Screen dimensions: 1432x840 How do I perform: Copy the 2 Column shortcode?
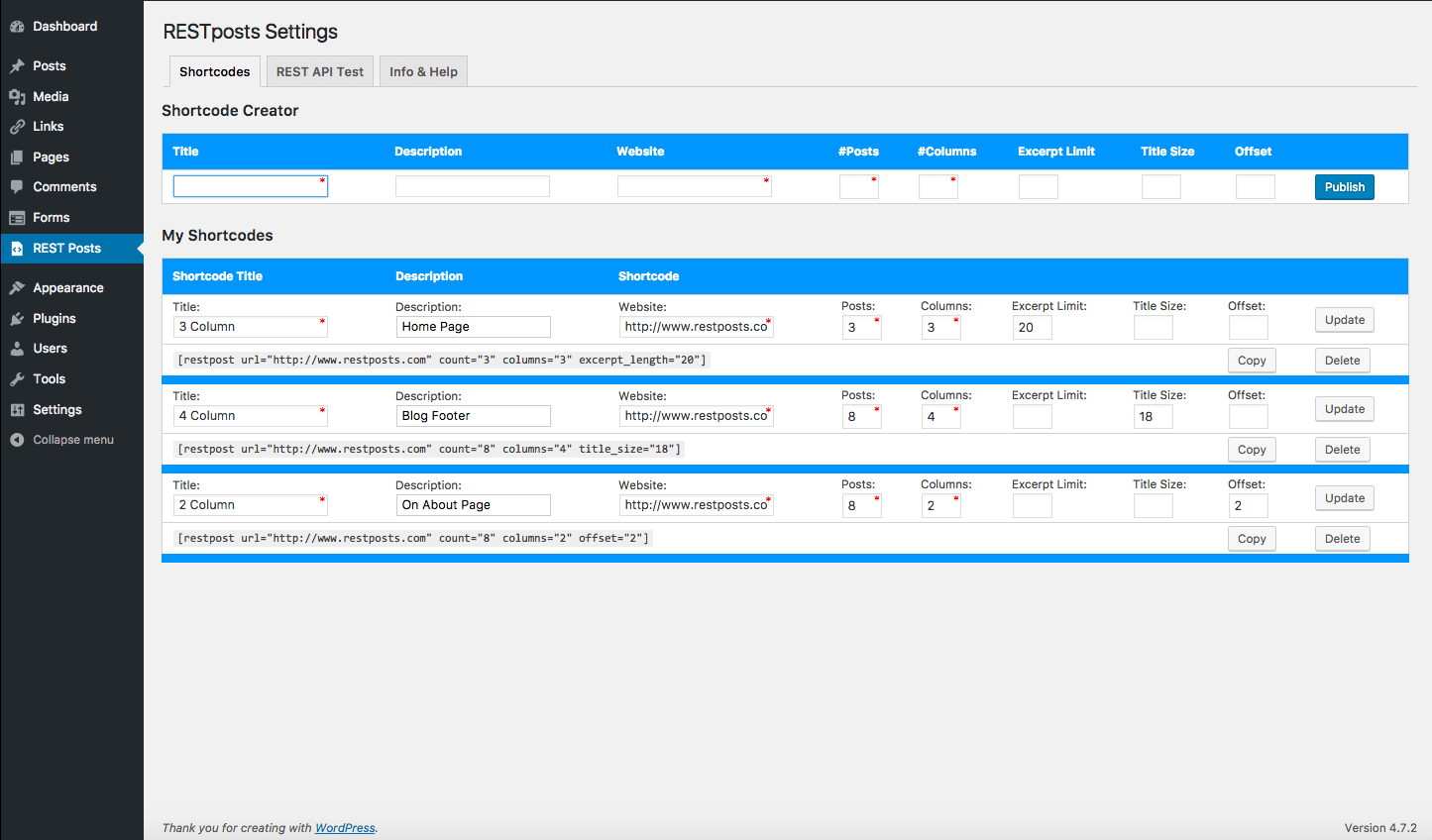point(1252,539)
